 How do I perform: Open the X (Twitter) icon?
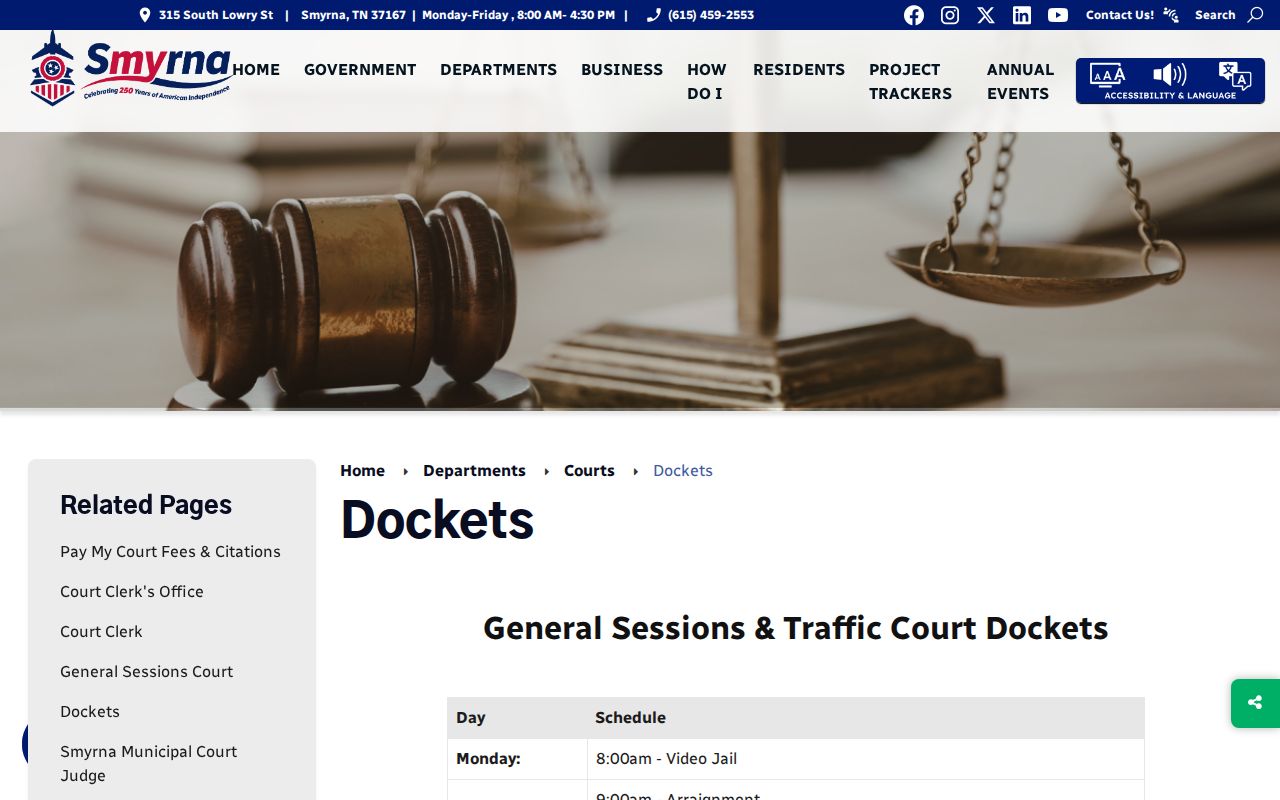click(986, 15)
